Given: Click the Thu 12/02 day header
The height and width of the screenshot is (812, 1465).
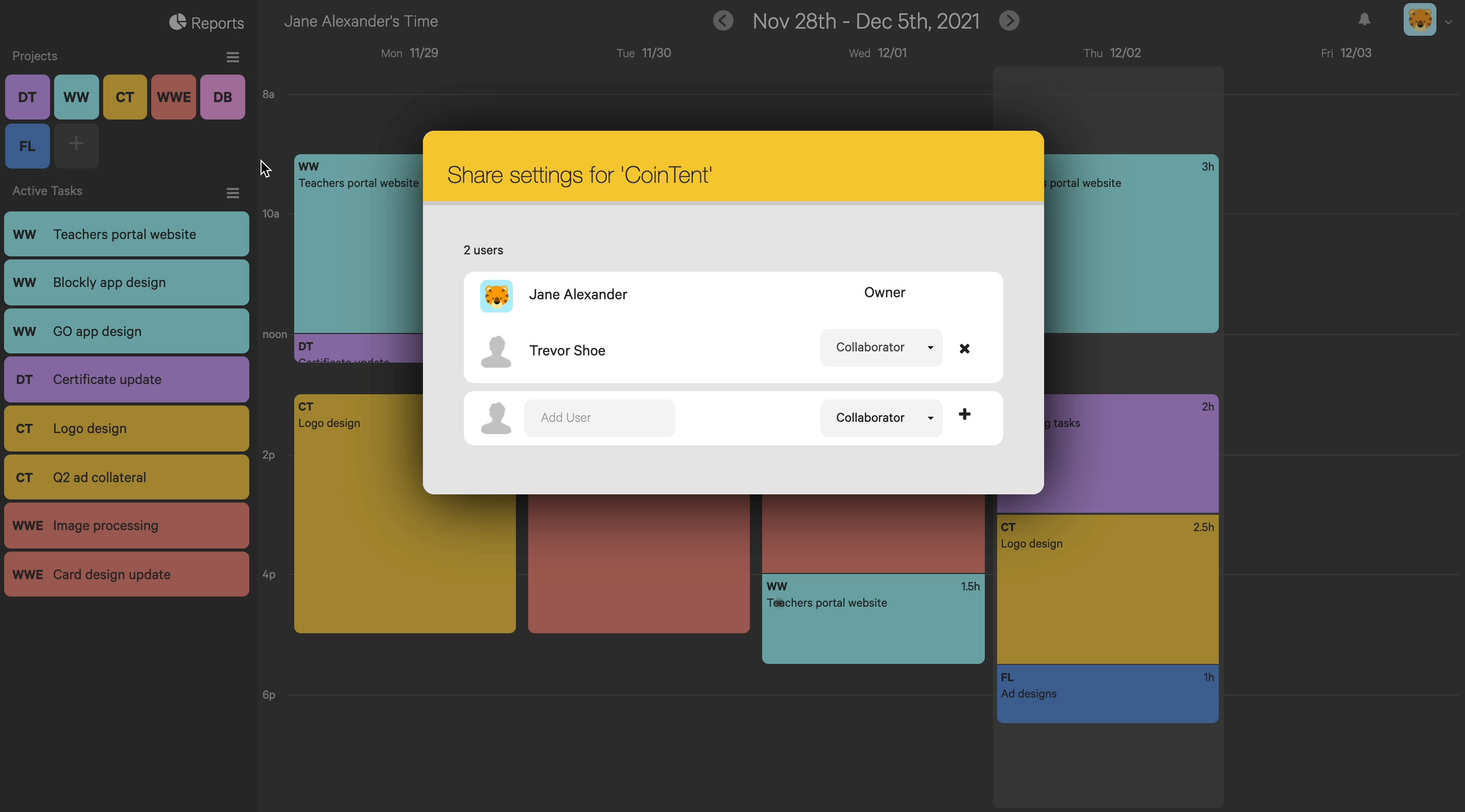Looking at the screenshot, I should click(1112, 53).
